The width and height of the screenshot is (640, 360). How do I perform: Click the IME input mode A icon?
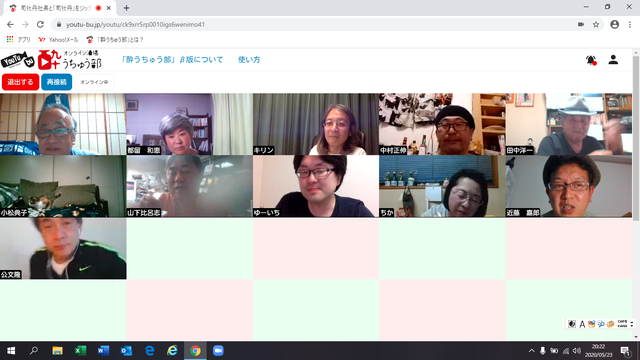click(582, 324)
